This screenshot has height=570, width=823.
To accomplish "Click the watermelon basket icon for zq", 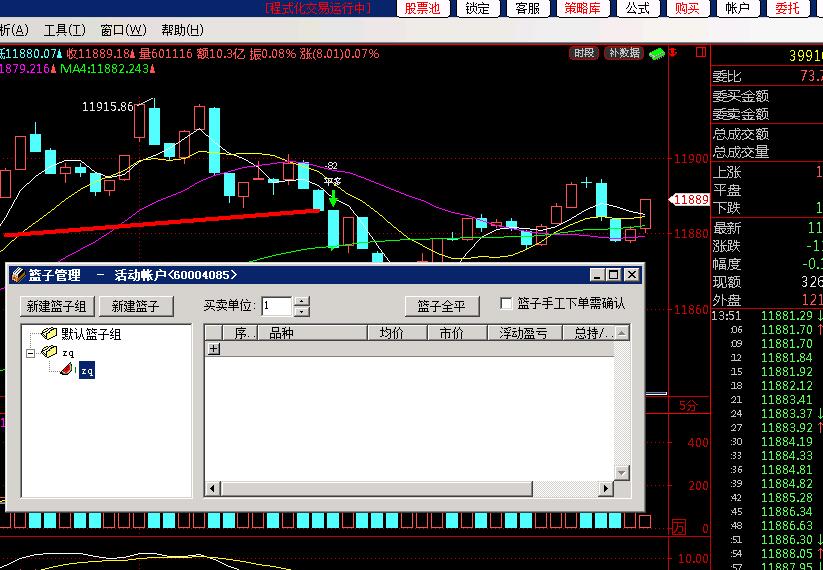I will point(66,370).
